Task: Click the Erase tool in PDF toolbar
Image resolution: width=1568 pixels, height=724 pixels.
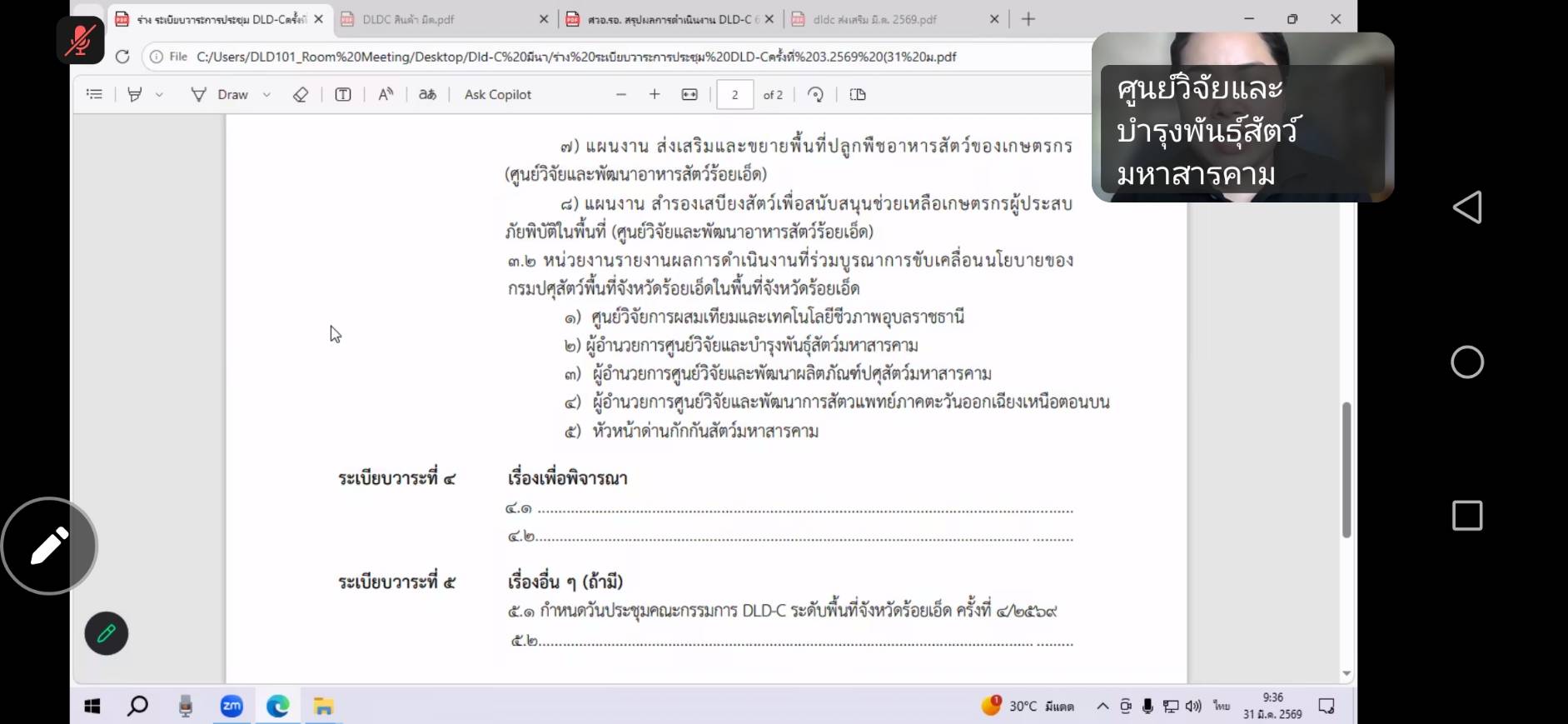Action: [x=301, y=95]
